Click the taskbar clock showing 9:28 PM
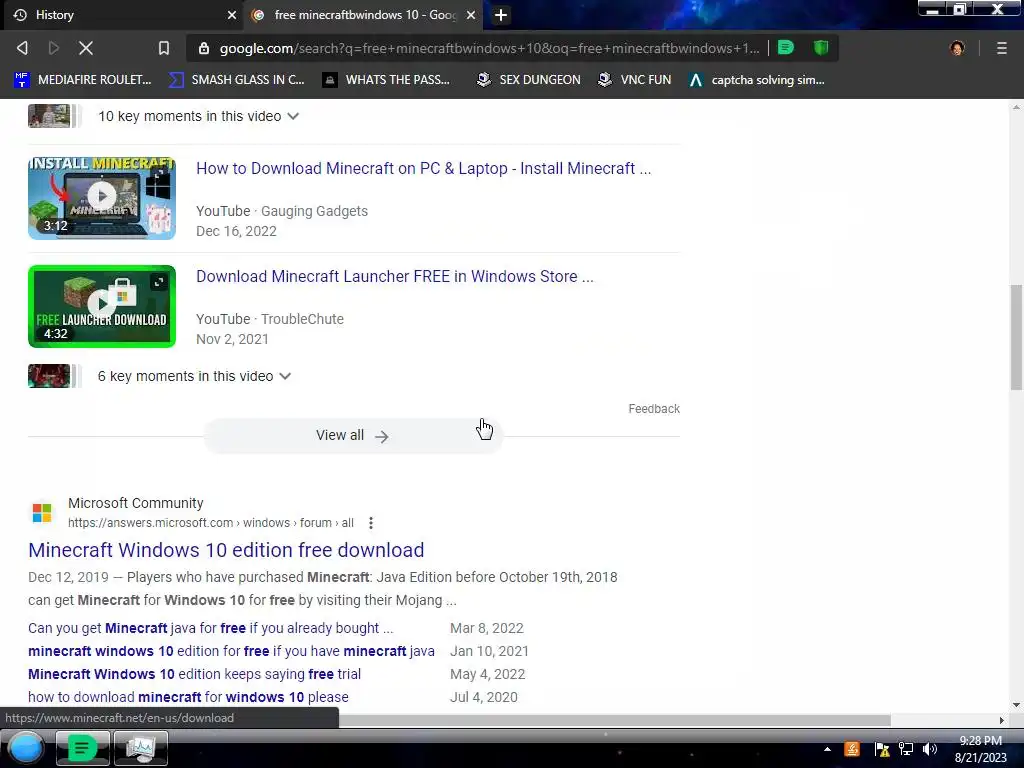1024x768 pixels. 980,749
